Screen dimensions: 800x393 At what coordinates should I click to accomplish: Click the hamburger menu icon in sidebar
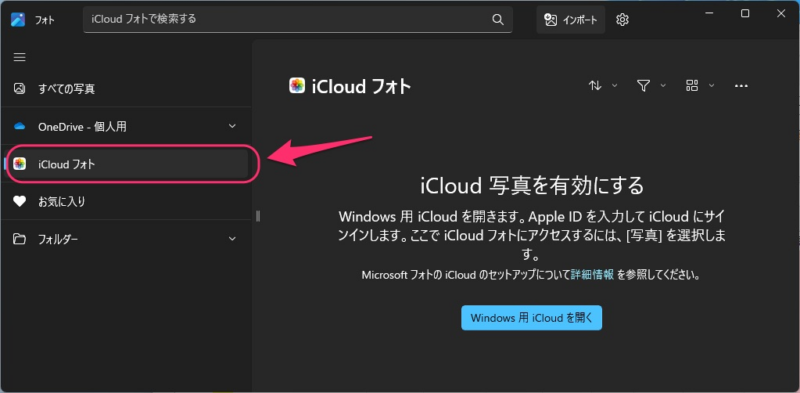pyautogui.click(x=19, y=57)
